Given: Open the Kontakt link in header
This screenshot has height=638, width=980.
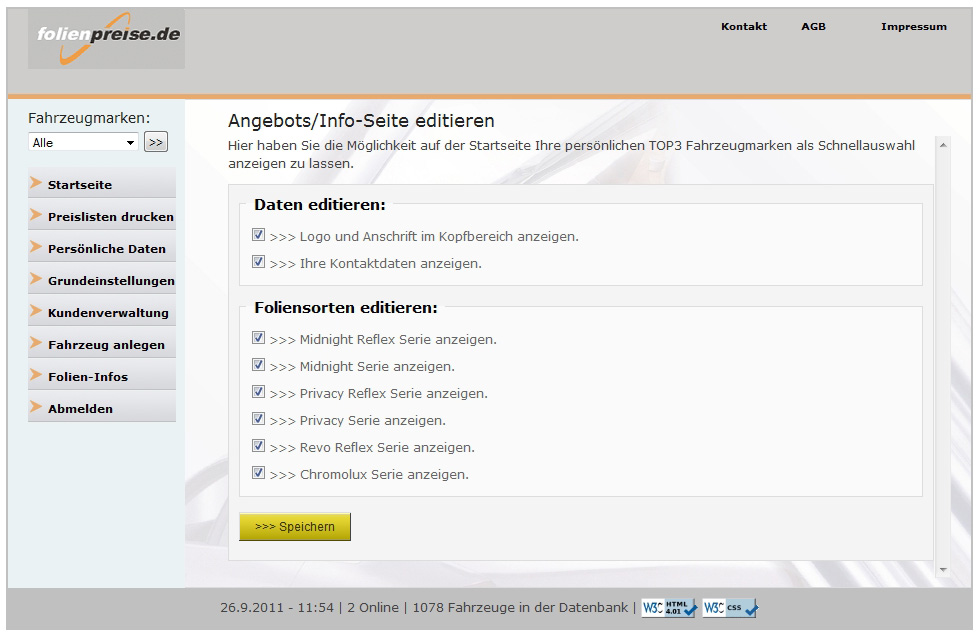Looking at the screenshot, I should point(744,26).
